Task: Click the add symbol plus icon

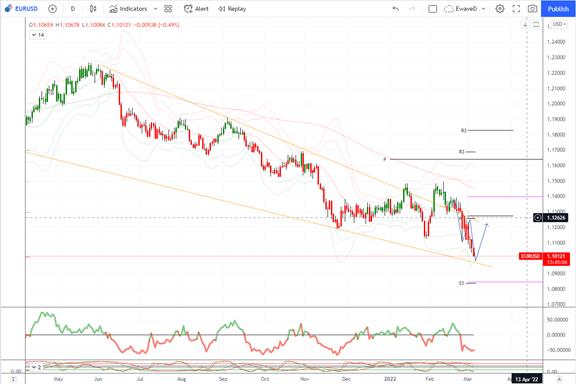Action: [53, 9]
